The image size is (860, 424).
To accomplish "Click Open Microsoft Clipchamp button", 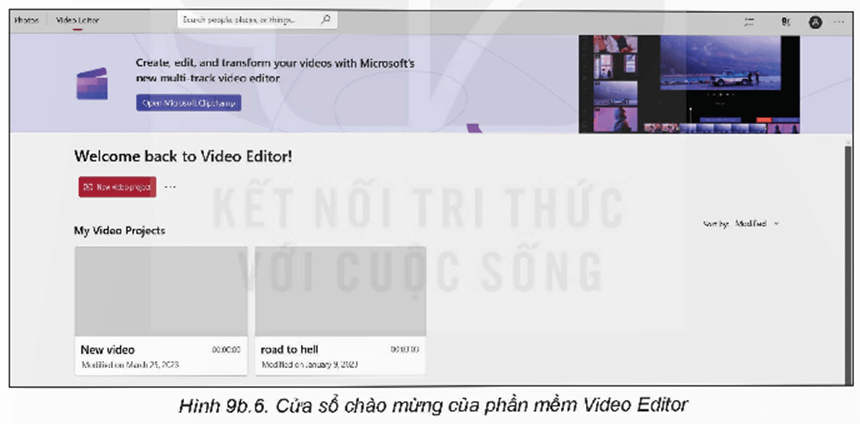I will point(189,103).
